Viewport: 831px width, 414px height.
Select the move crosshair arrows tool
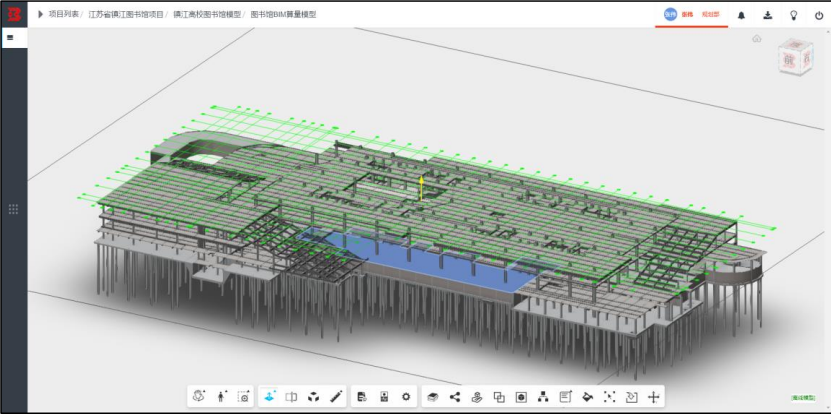click(x=653, y=396)
